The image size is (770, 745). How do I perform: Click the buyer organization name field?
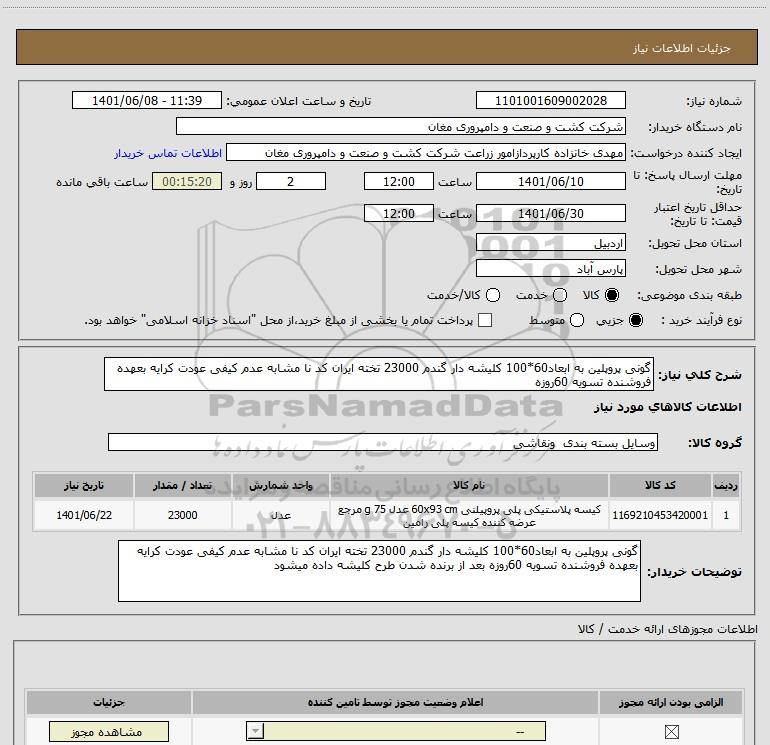[x=400, y=127]
